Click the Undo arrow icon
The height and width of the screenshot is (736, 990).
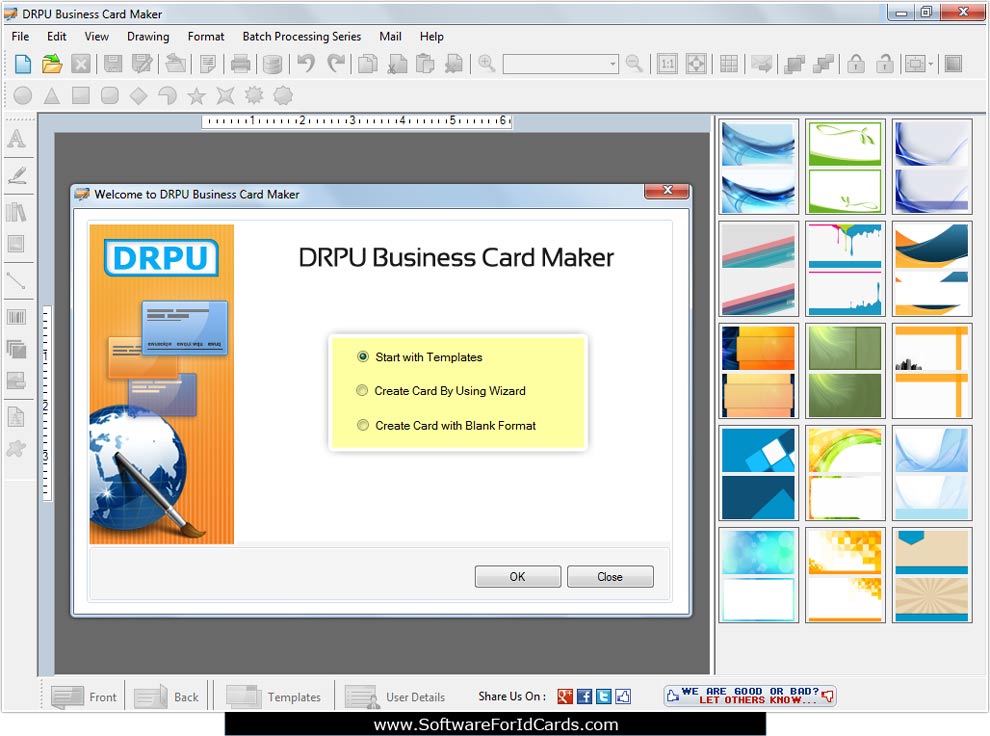pyautogui.click(x=306, y=64)
